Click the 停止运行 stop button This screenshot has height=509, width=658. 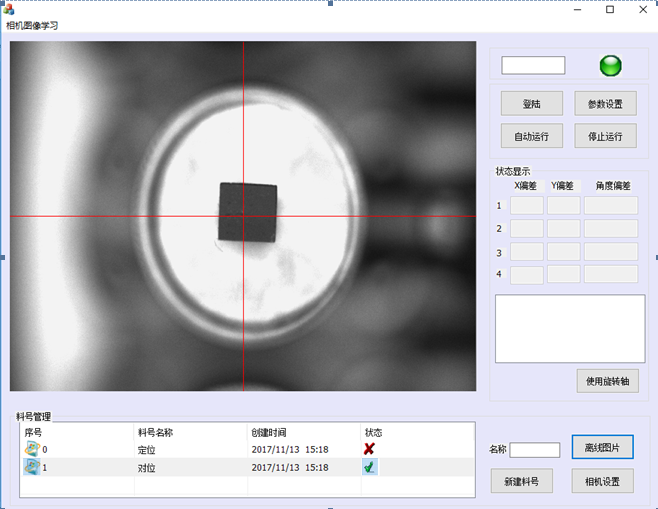coord(605,136)
